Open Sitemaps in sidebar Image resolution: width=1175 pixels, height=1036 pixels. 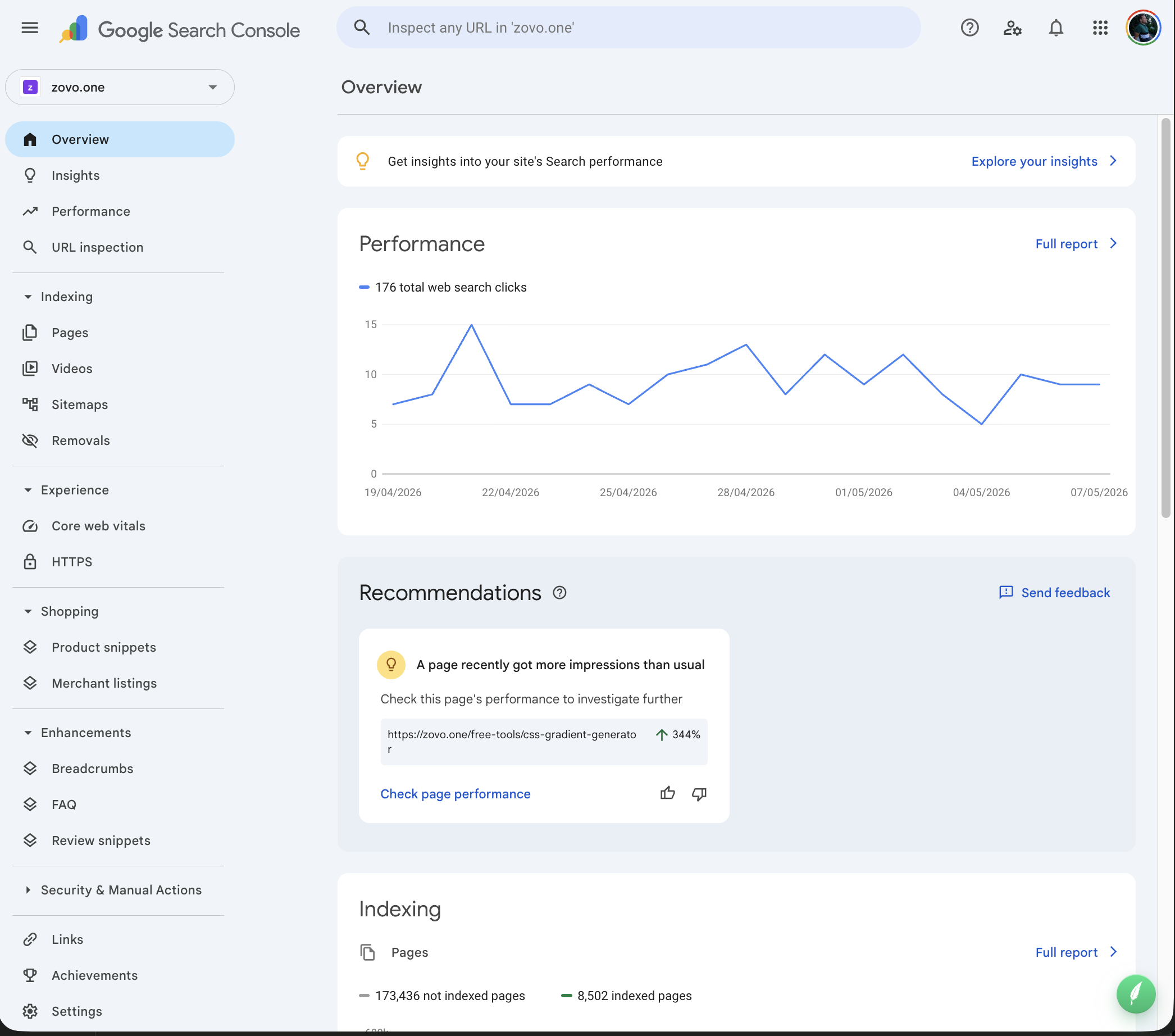click(120, 405)
